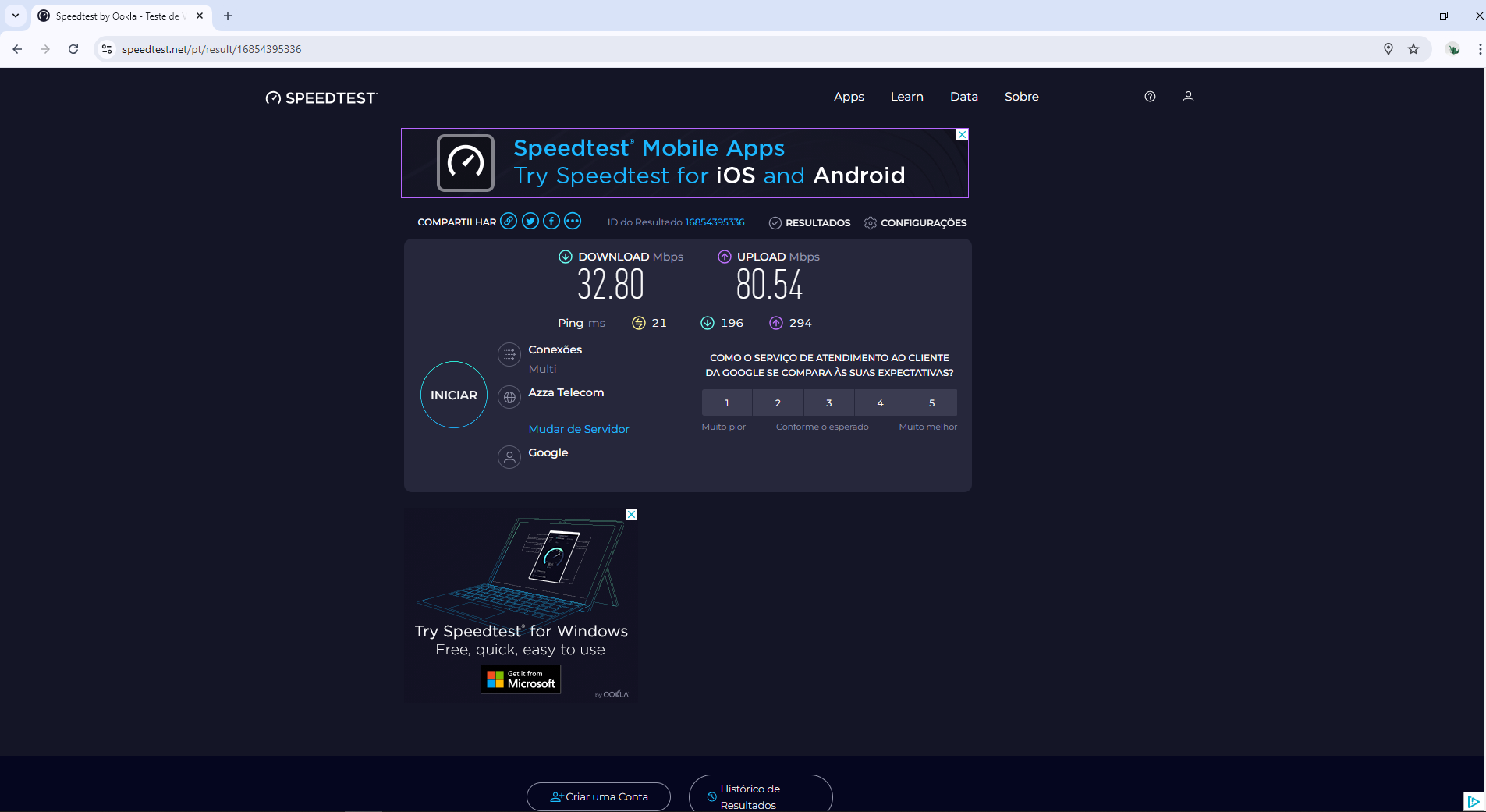
Task: Click Criar uma Conta button
Action: (x=598, y=796)
